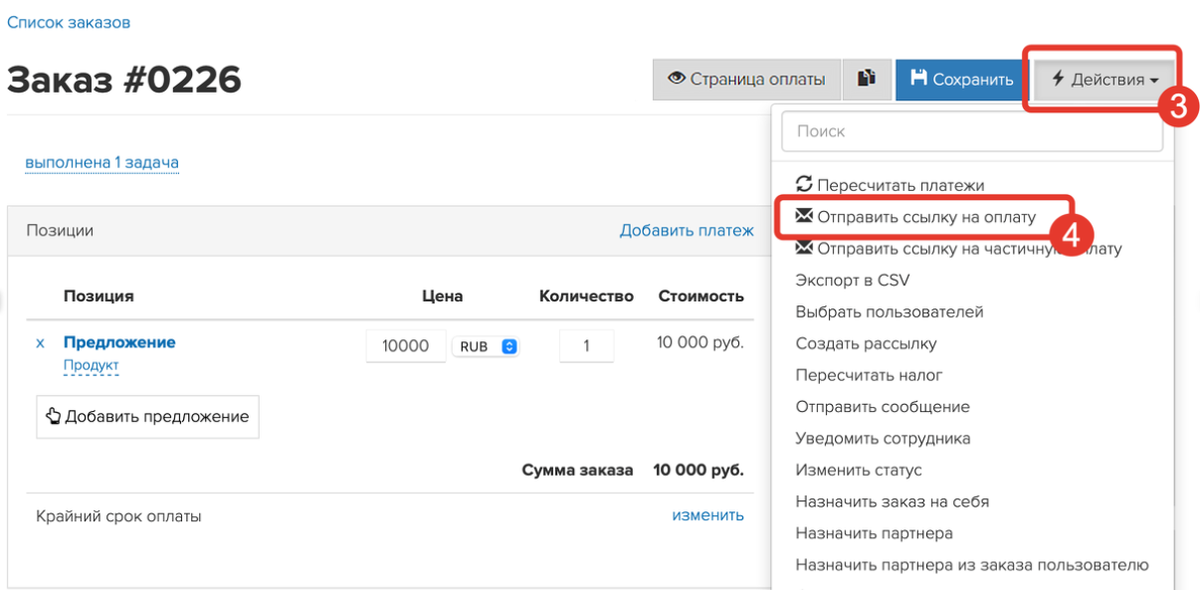Click the Заказ #0226 heading
The width and height of the screenshot is (1200, 590).
click(x=124, y=79)
